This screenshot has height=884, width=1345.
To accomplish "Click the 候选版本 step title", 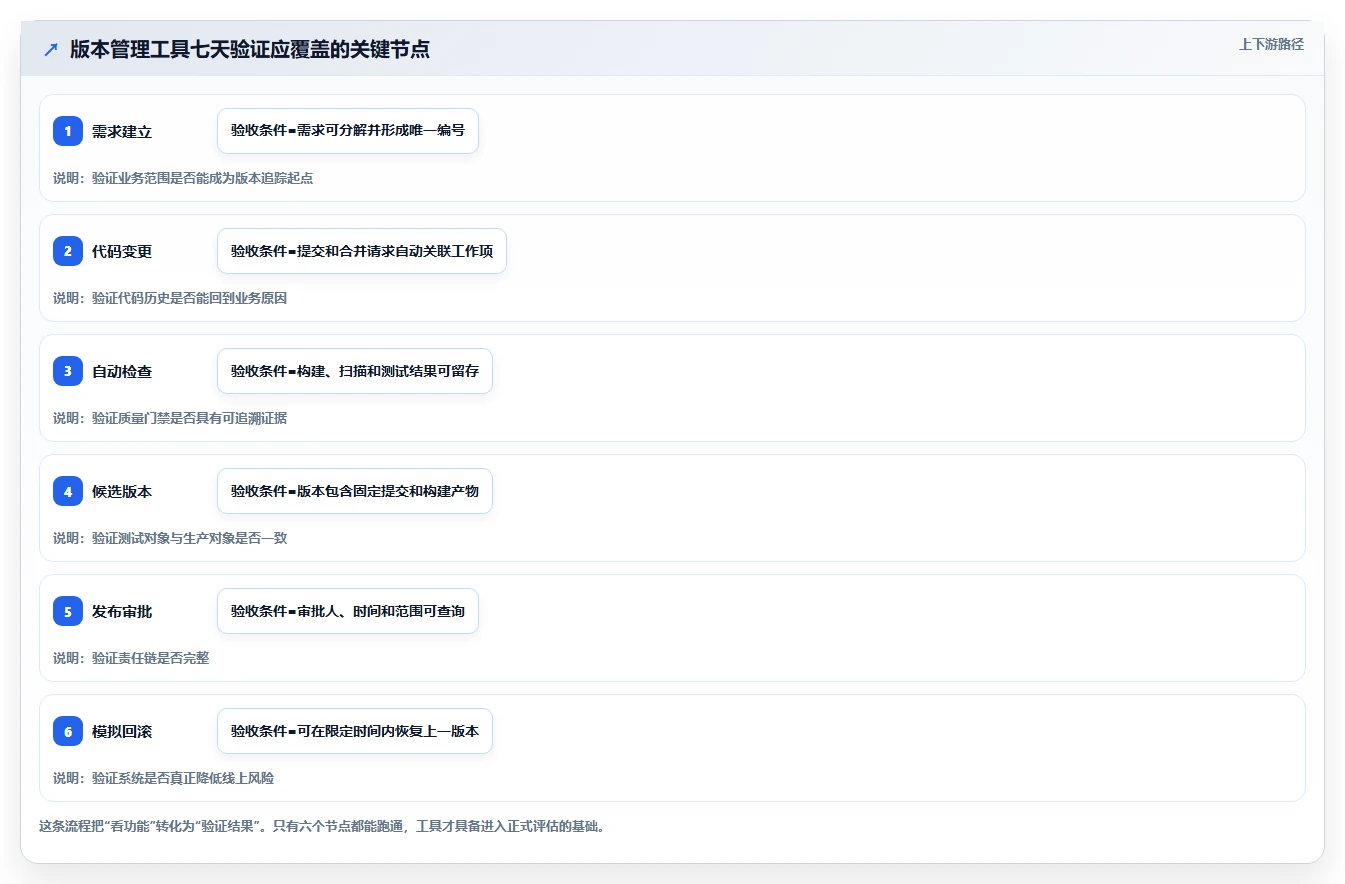I will tap(122, 491).
